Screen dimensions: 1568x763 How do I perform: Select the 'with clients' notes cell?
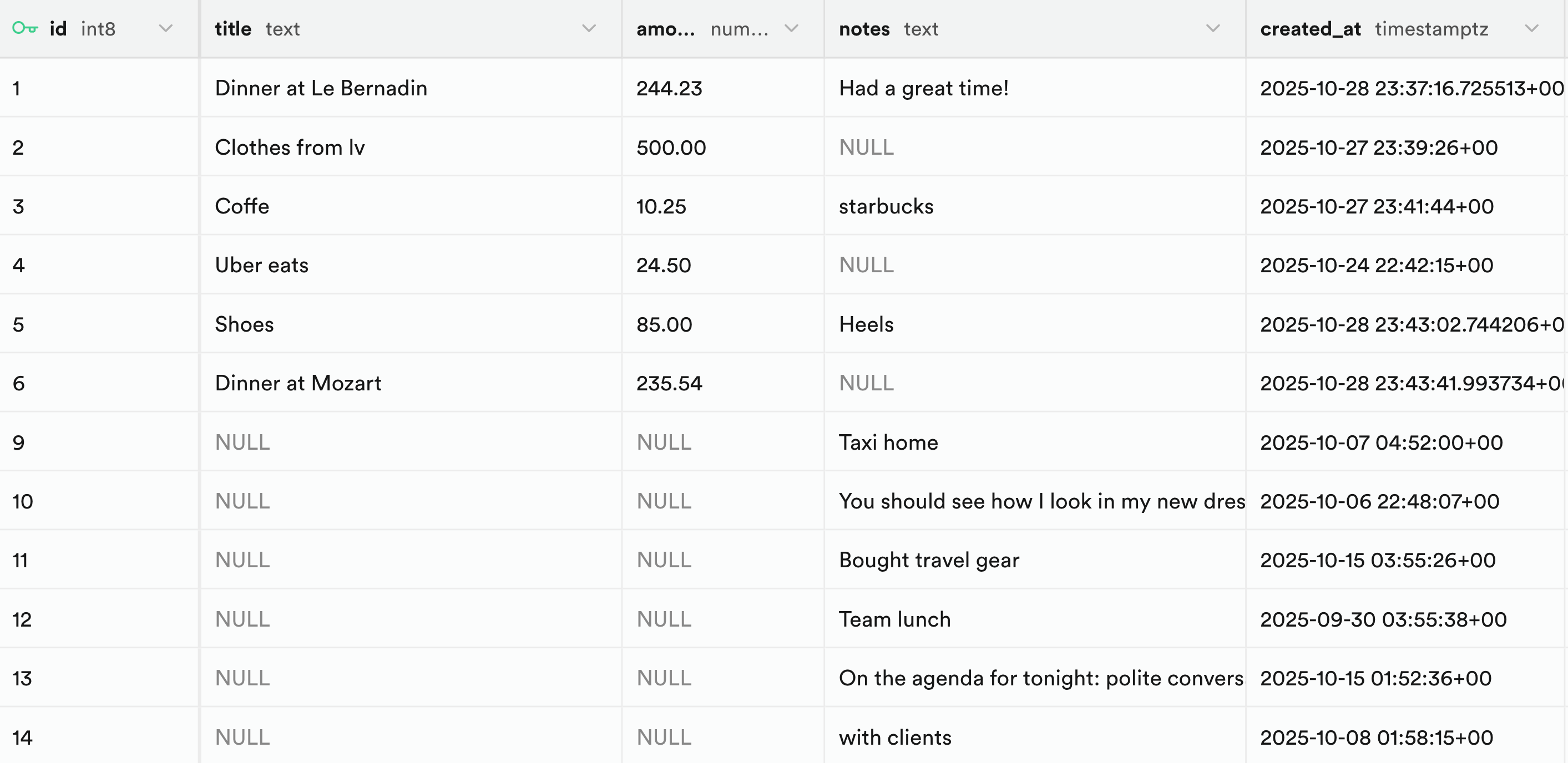(x=895, y=737)
